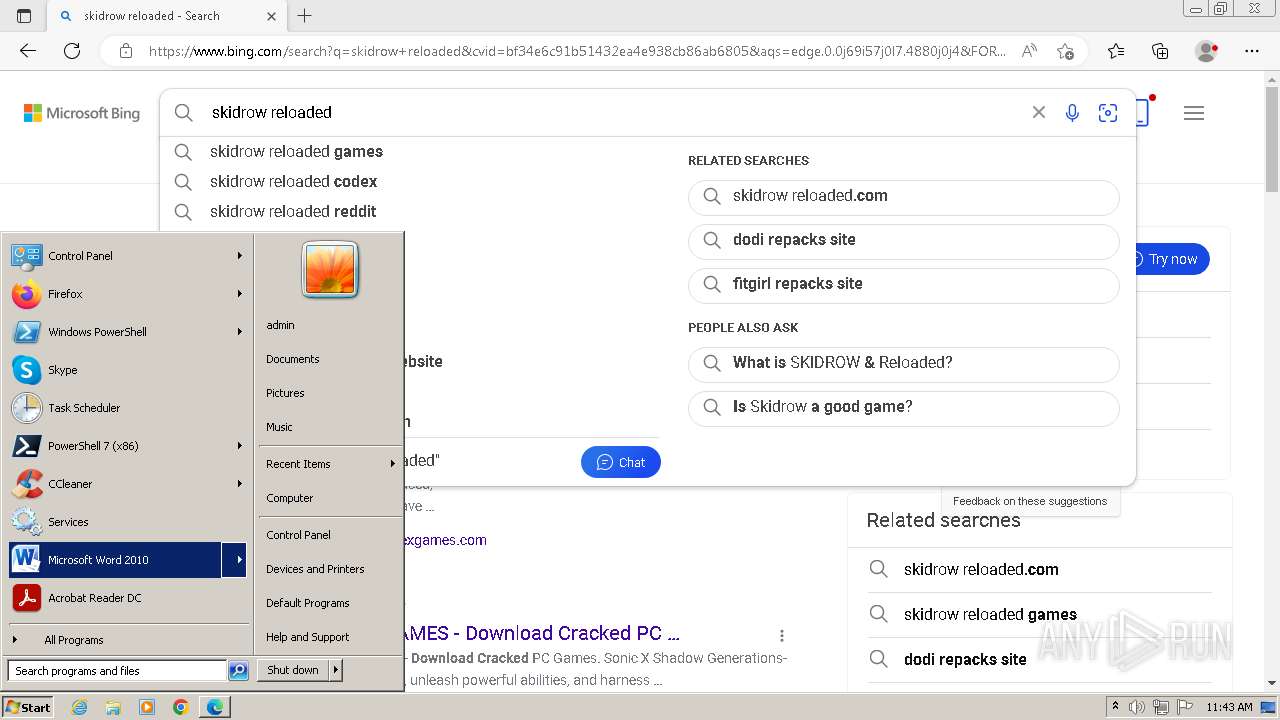The image size is (1280, 720).
Task: Open Edge settings and more menu
Action: coord(1252,51)
